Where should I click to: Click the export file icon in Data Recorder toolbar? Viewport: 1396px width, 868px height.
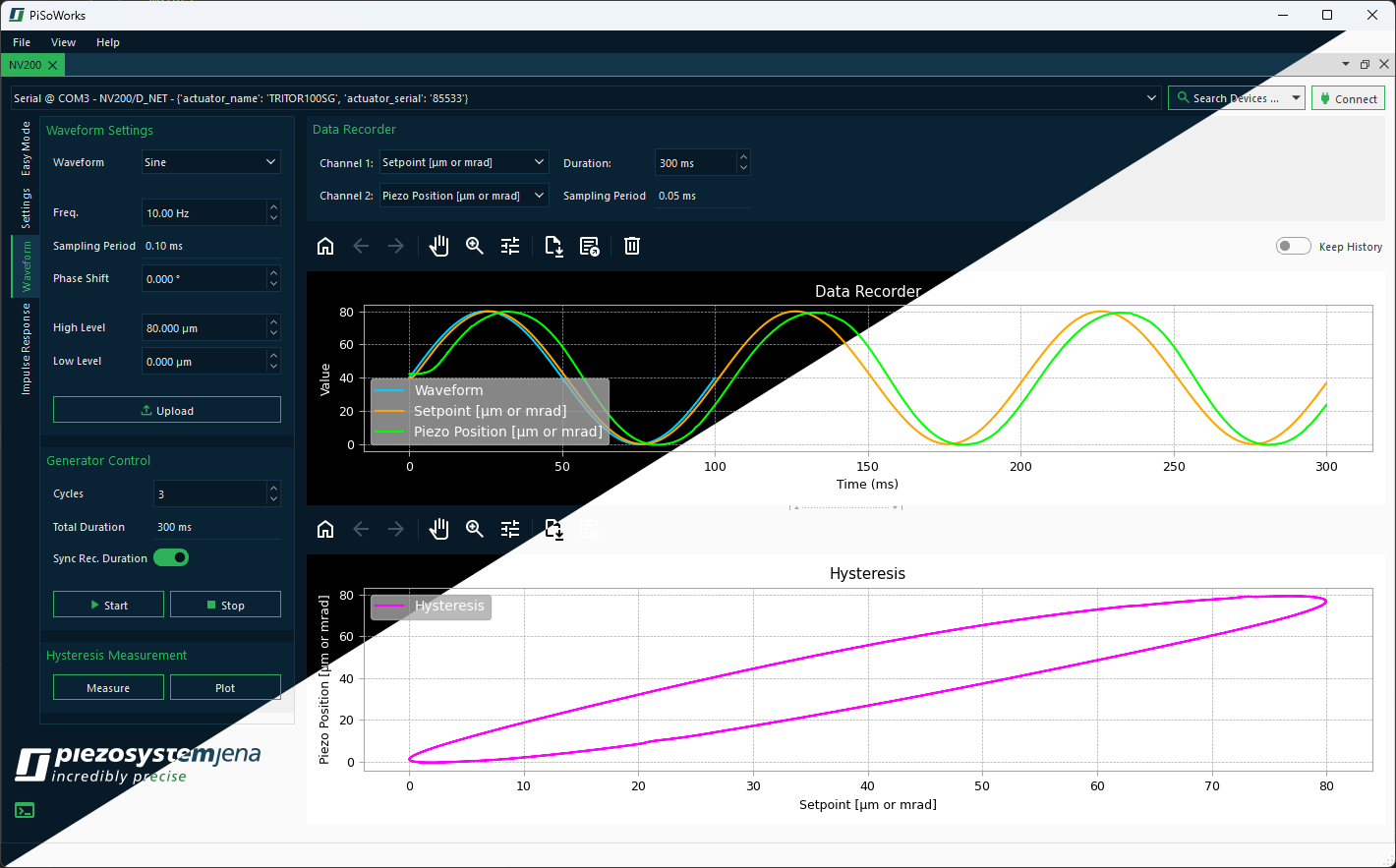pos(553,246)
